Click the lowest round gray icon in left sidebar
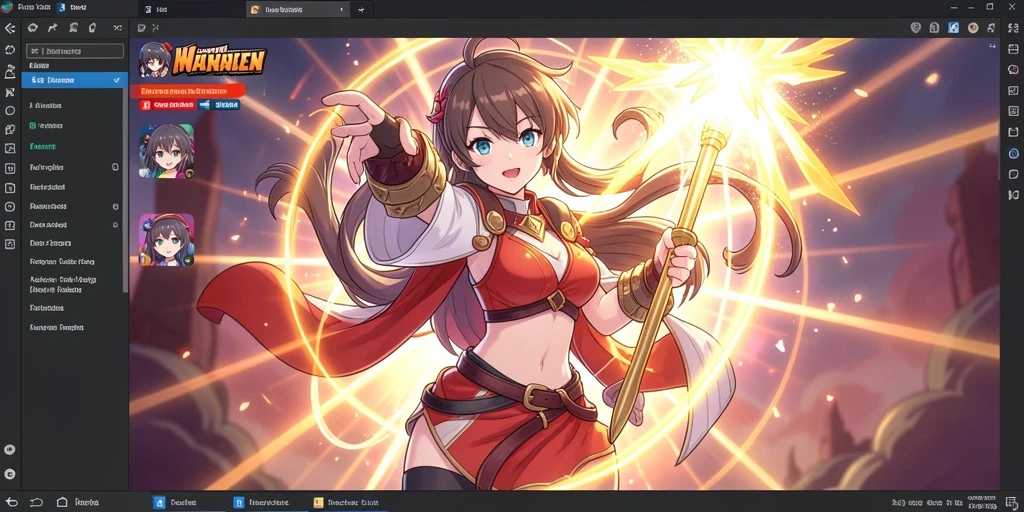Viewport: 1024px width, 512px height. (x=10, y=474)
